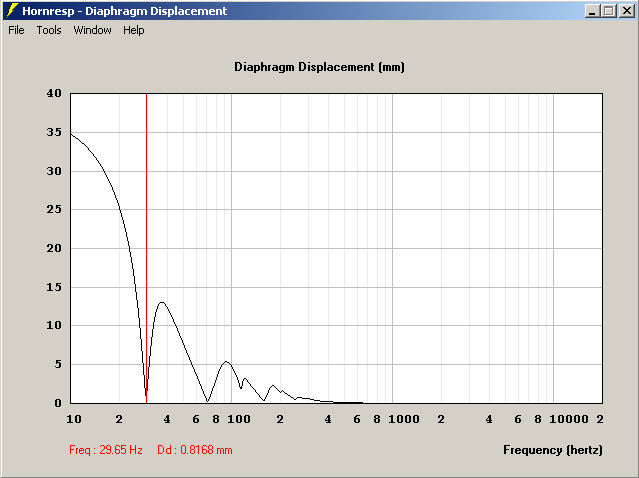The image size is (639, 478).
Task: Click the 10000 label on the frequency axis
Action: [569, 419]
